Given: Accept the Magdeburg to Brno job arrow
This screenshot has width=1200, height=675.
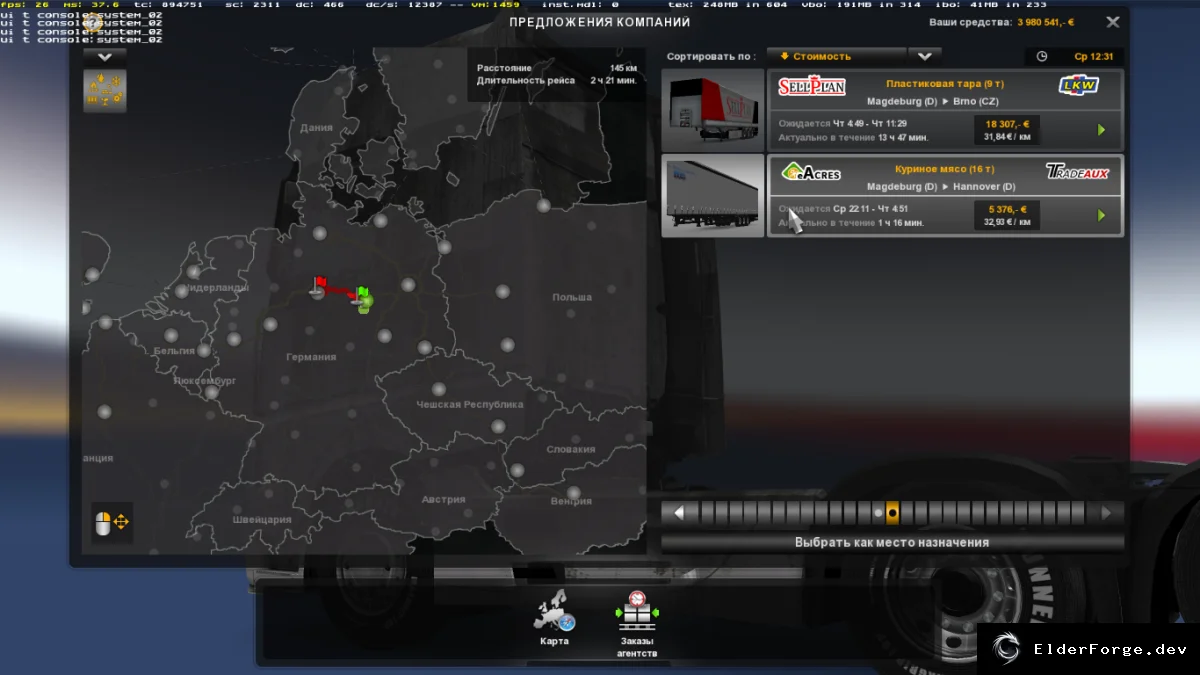Looking at the screenshot, I should point(1101,130).
